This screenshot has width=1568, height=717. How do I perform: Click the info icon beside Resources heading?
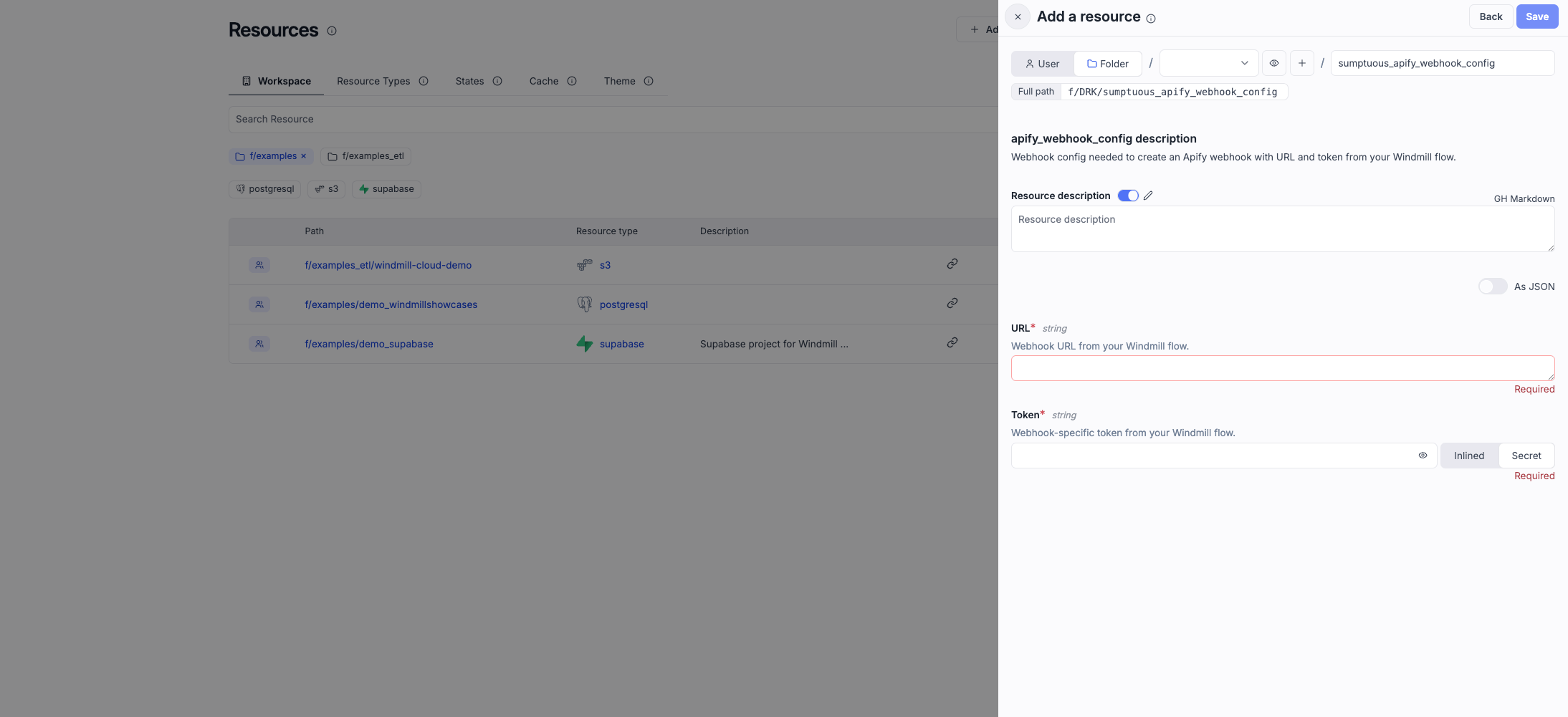click(331, 30)
